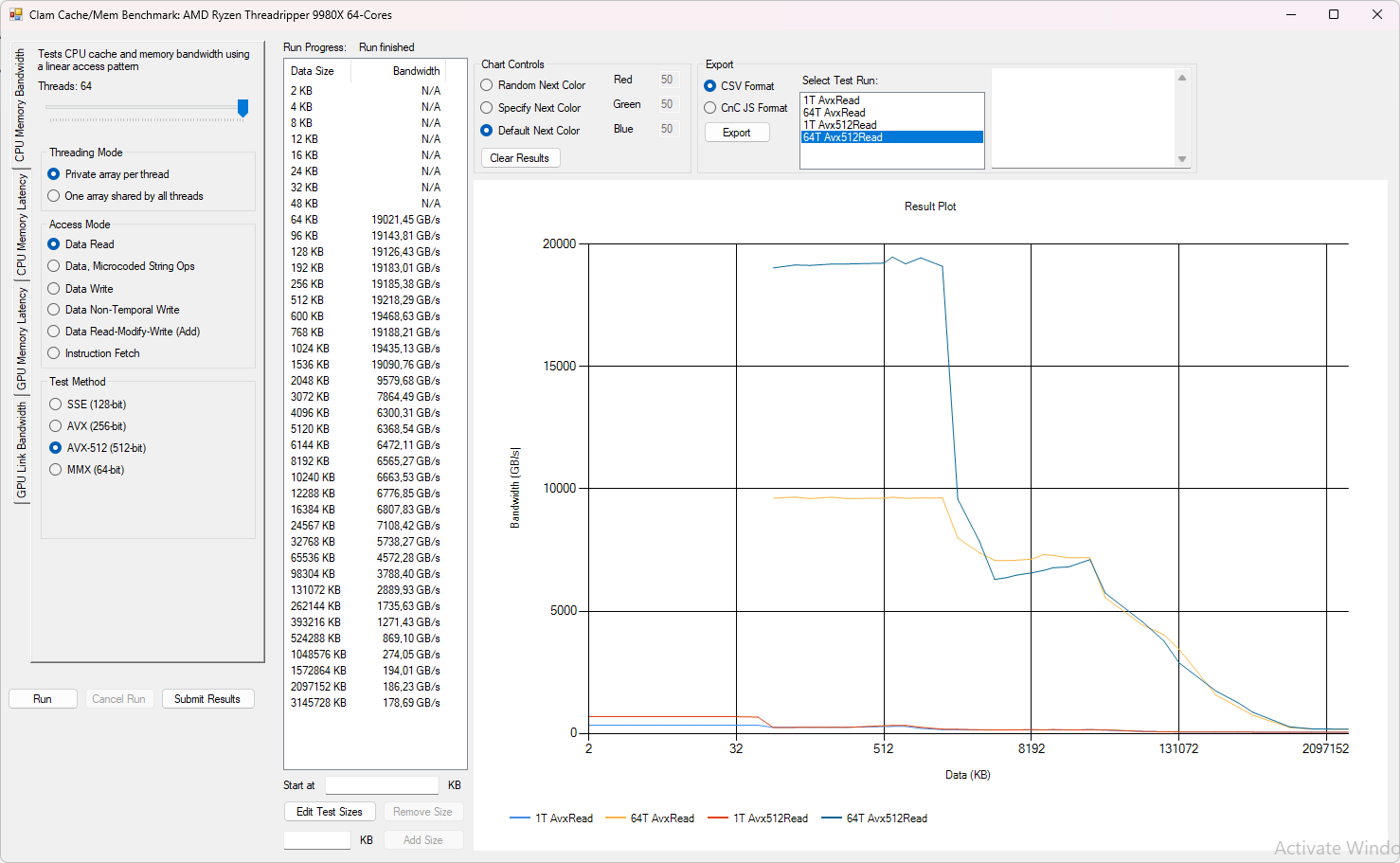The width and height of the screenshot is (1400, 863).
Task: Click the Green color value field
Action: click(669, 104)
